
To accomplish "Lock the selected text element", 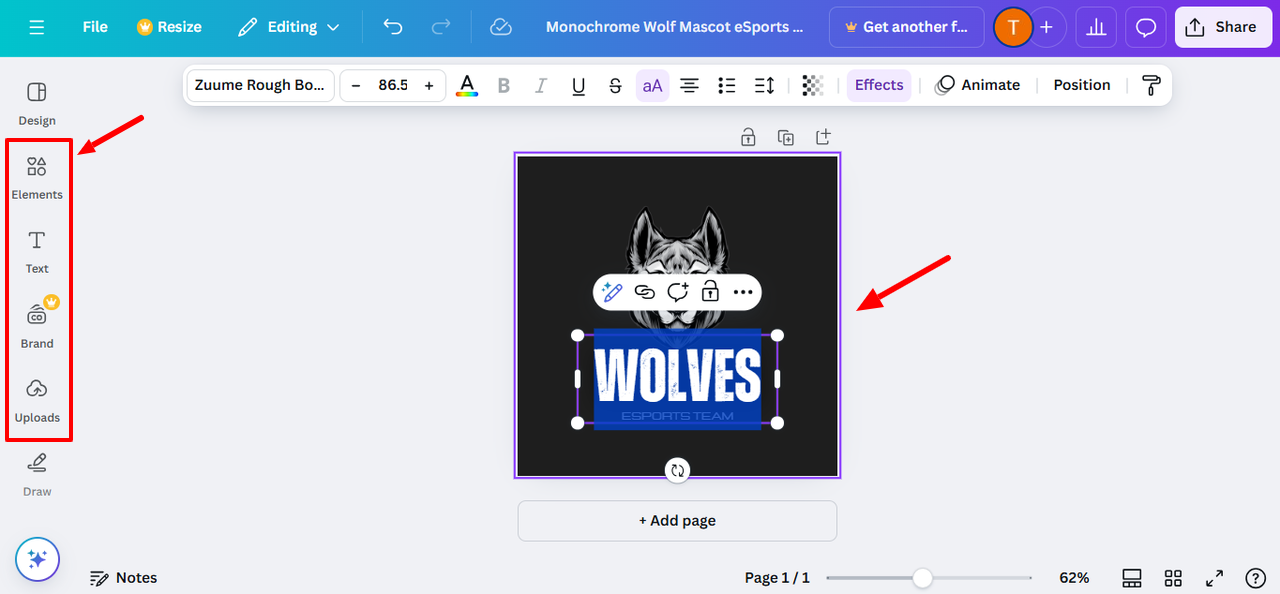I will click(710, 292).
